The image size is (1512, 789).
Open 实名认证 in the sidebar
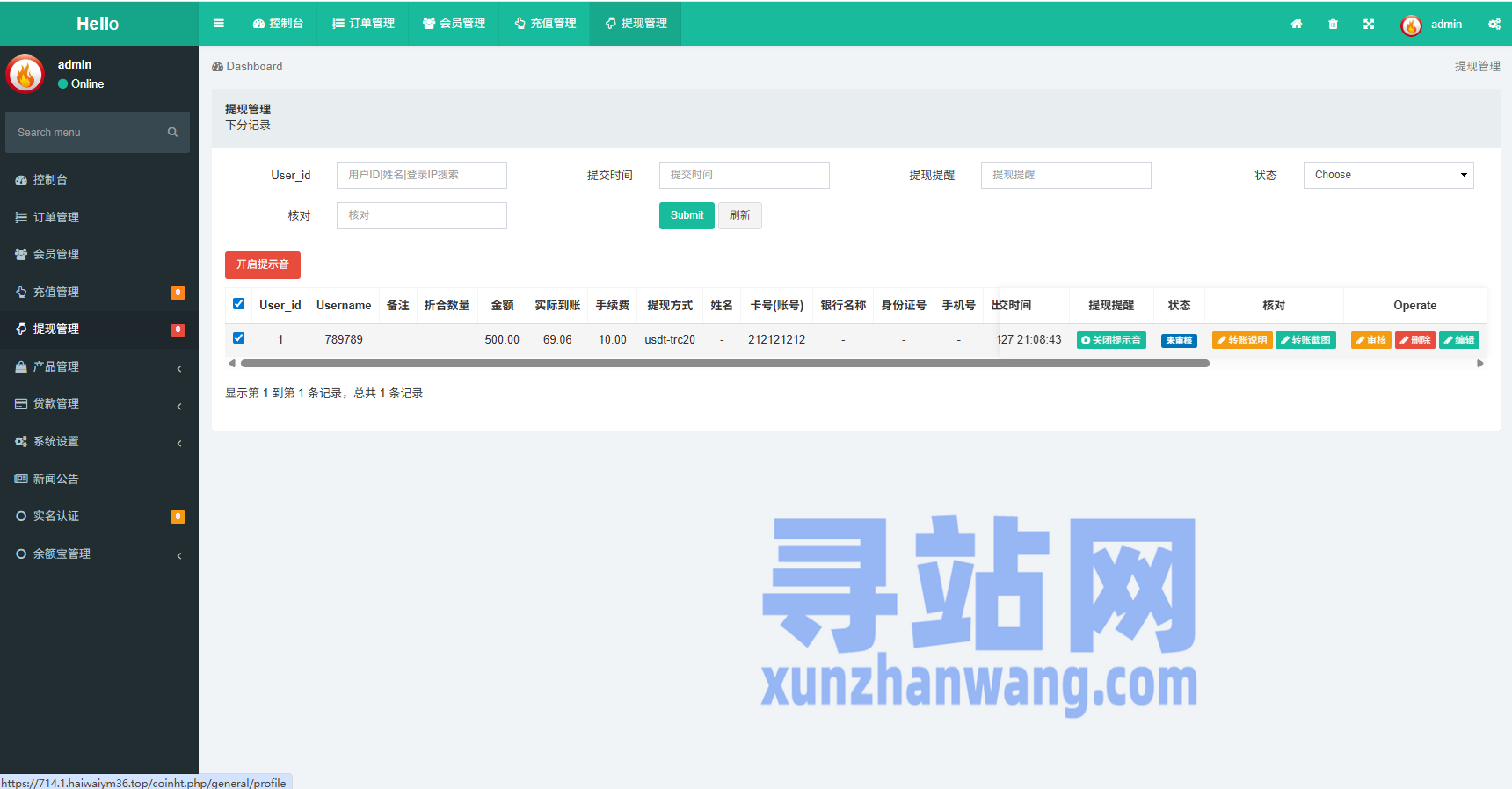[99, 516]
